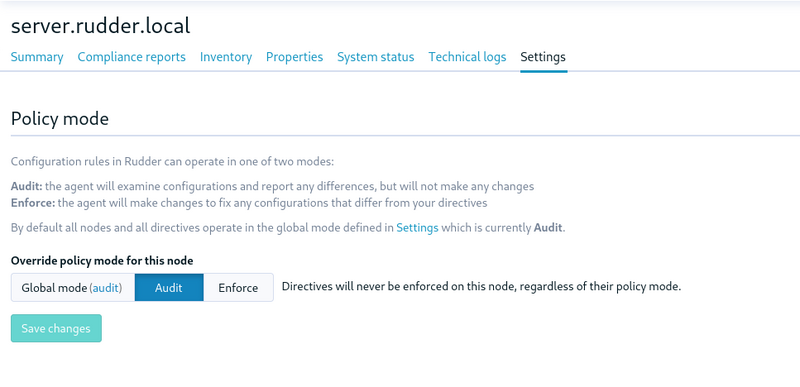The height and width of the screenshot is (387, 800).
Task: Open the Technical logs tab
Action: [467, 57]
